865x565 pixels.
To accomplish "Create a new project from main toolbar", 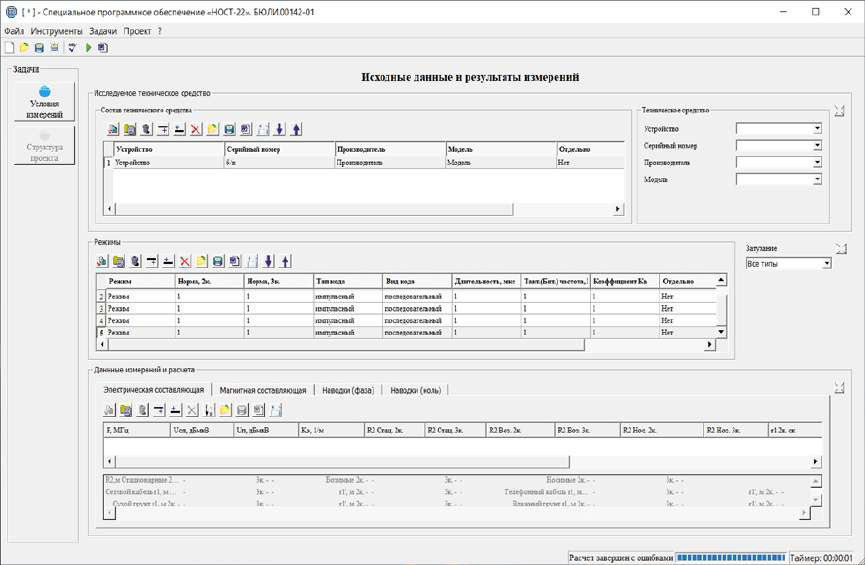I will pyautogui.click(x=9, y=48).
